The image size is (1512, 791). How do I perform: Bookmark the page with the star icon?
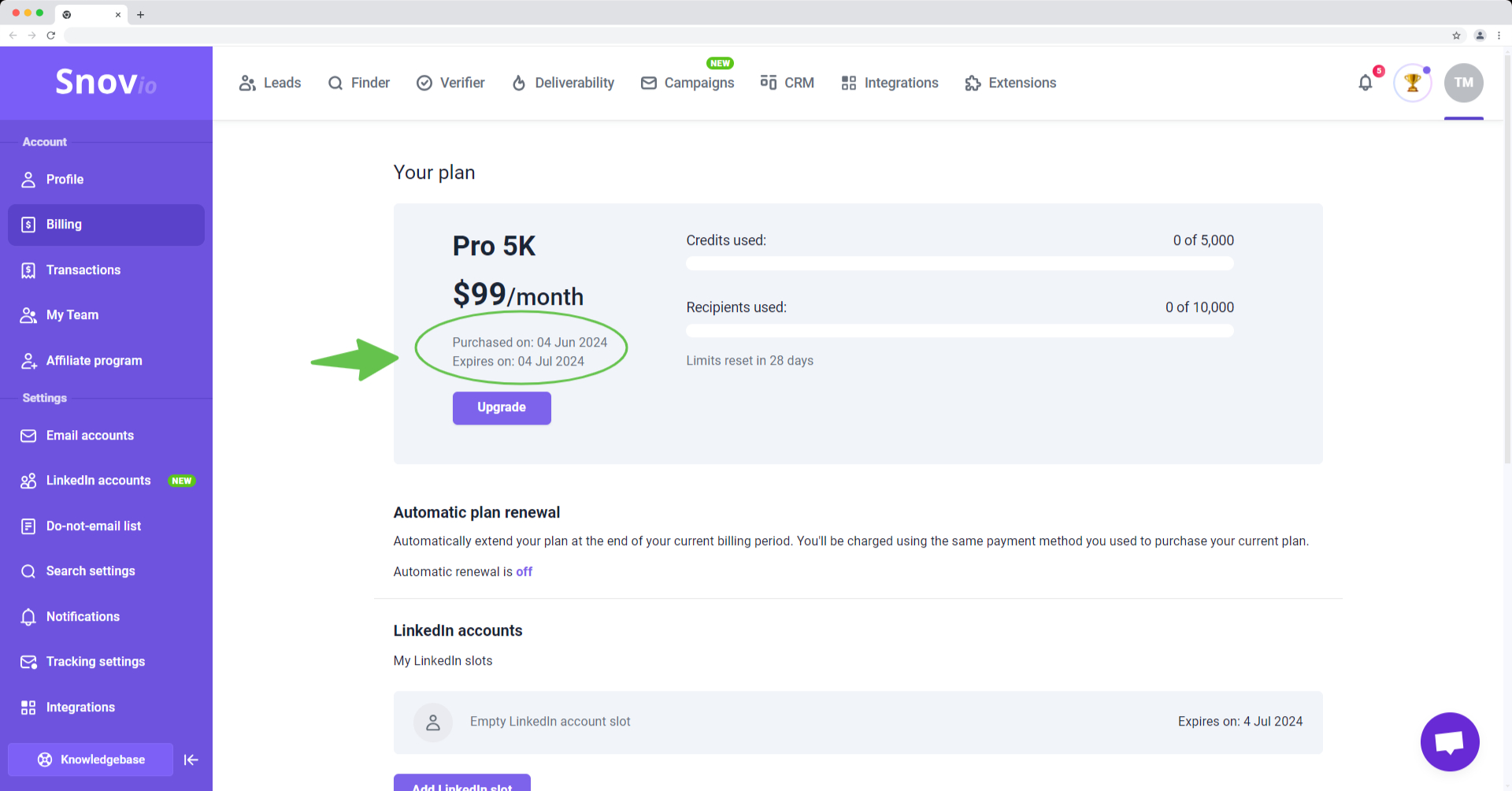tap(1456, 35)
